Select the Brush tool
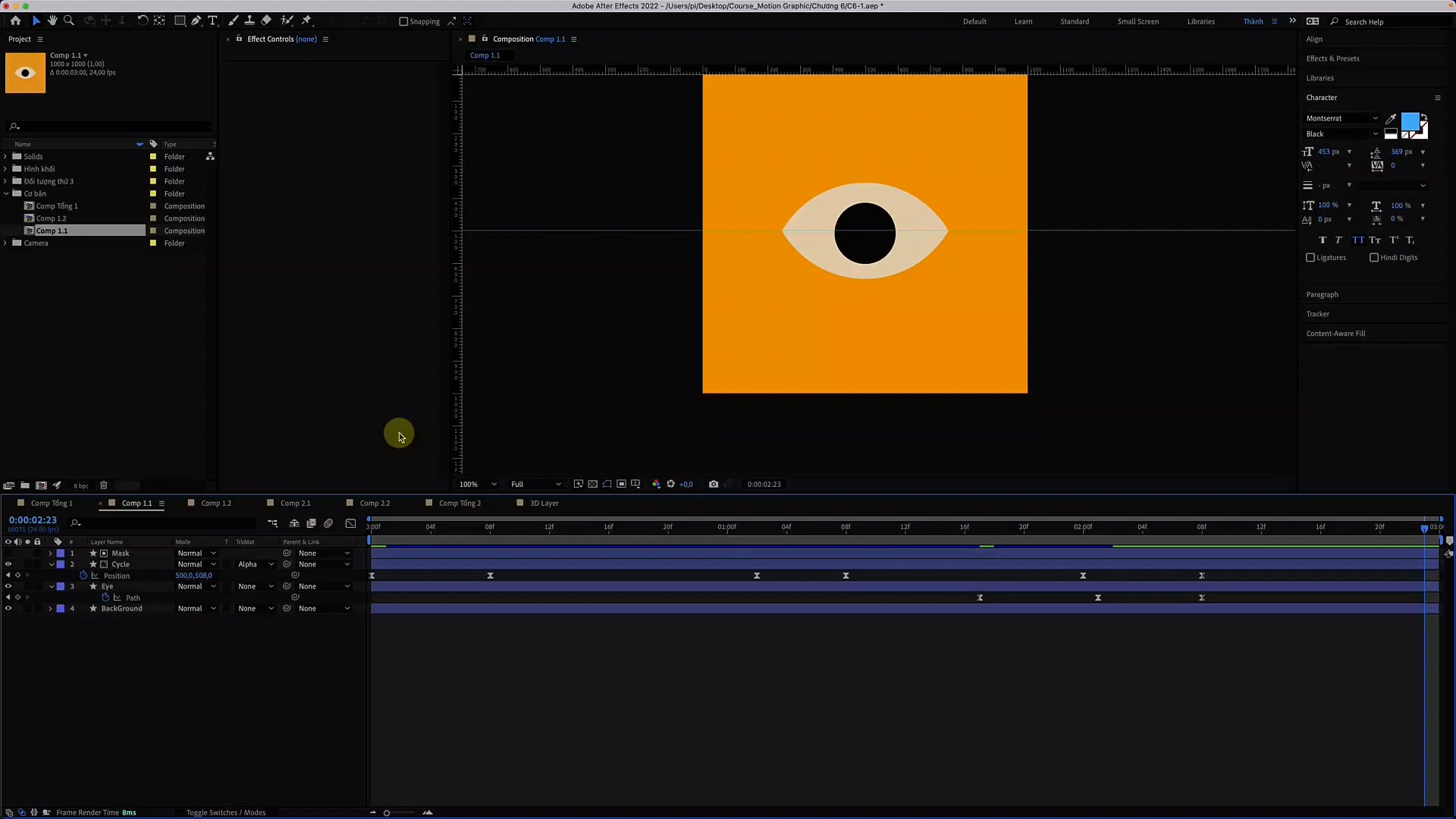Image resolution: width=1456 pixels, height=819 pixels. pos(234,20)
